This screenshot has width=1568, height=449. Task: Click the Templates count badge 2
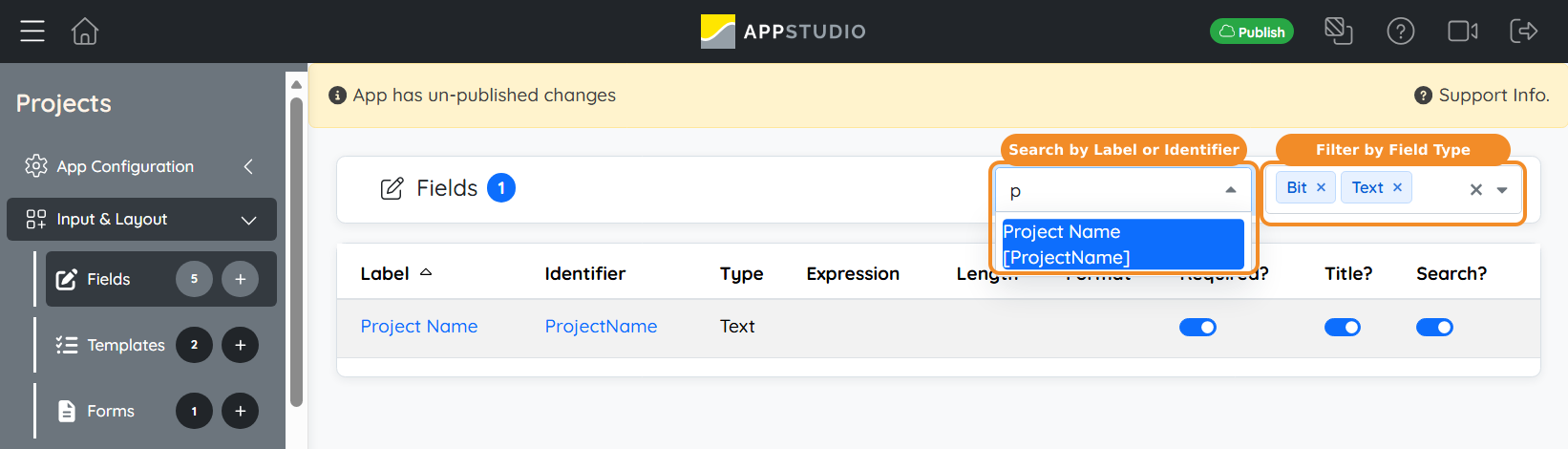[x=194, y=345]
